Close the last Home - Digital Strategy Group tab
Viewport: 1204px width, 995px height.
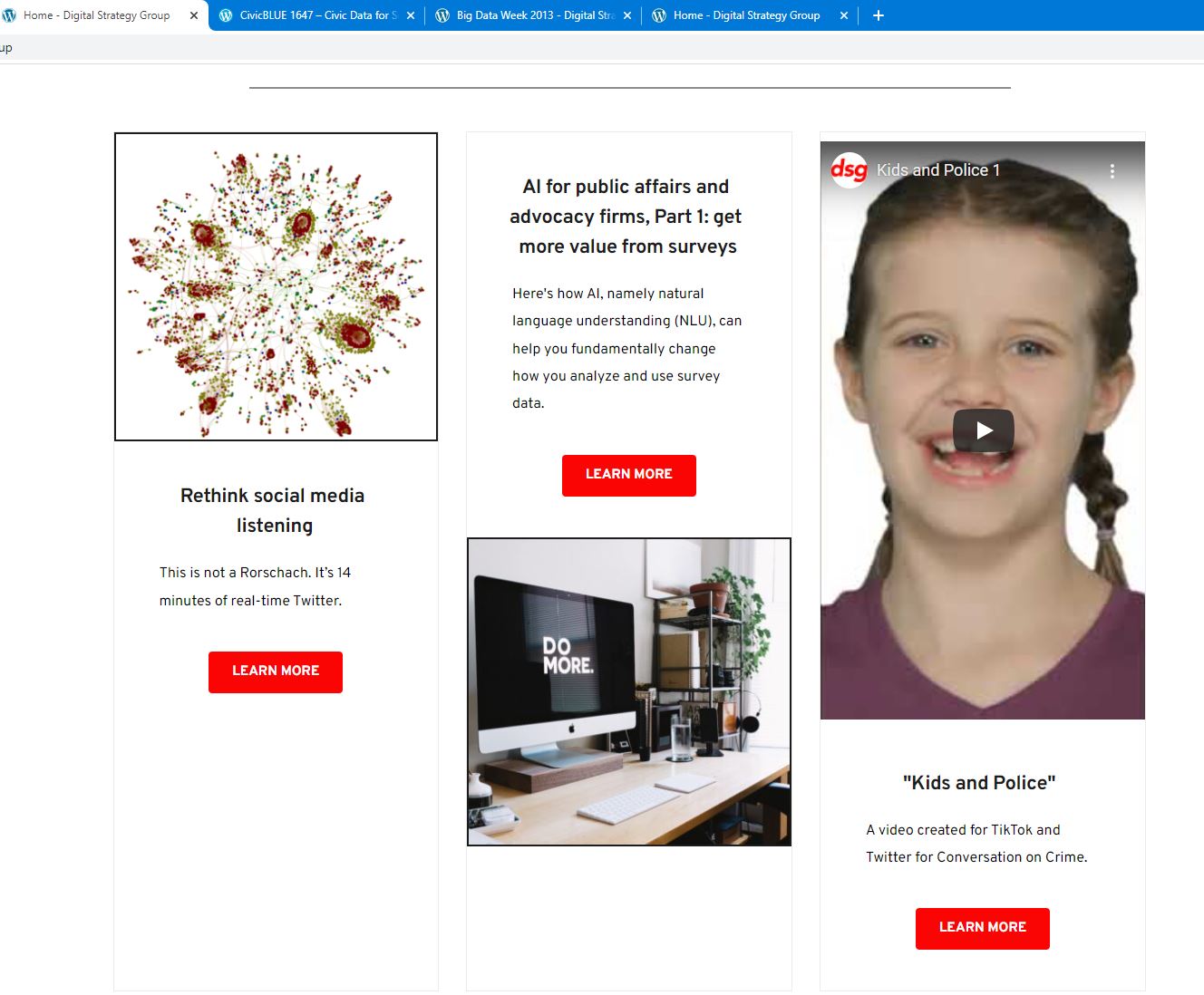coord(844,15)
